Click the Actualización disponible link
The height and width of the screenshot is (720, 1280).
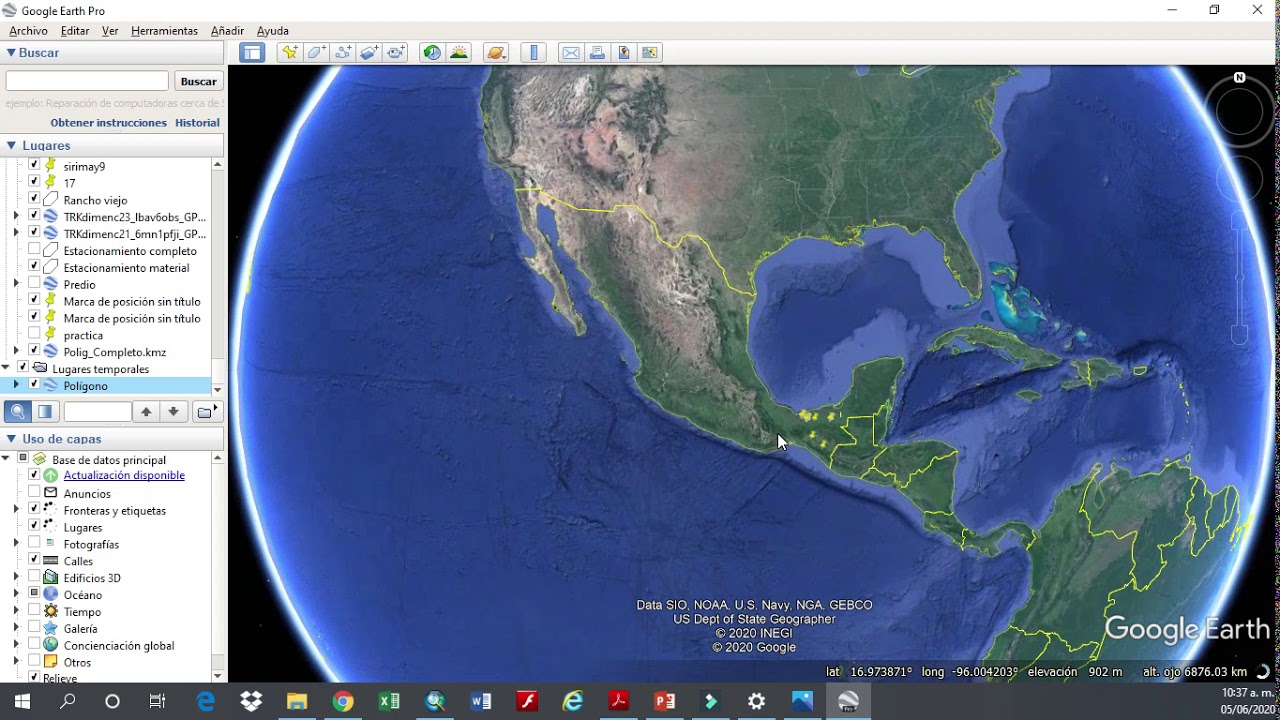(x=124, y=475)
